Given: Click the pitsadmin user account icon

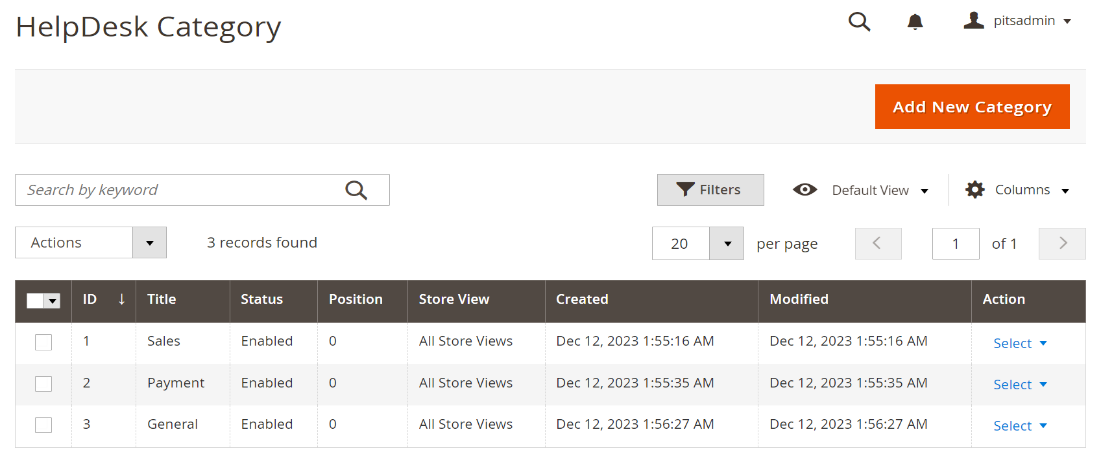Looking at the screenshot, I should [x=974, y=20].
